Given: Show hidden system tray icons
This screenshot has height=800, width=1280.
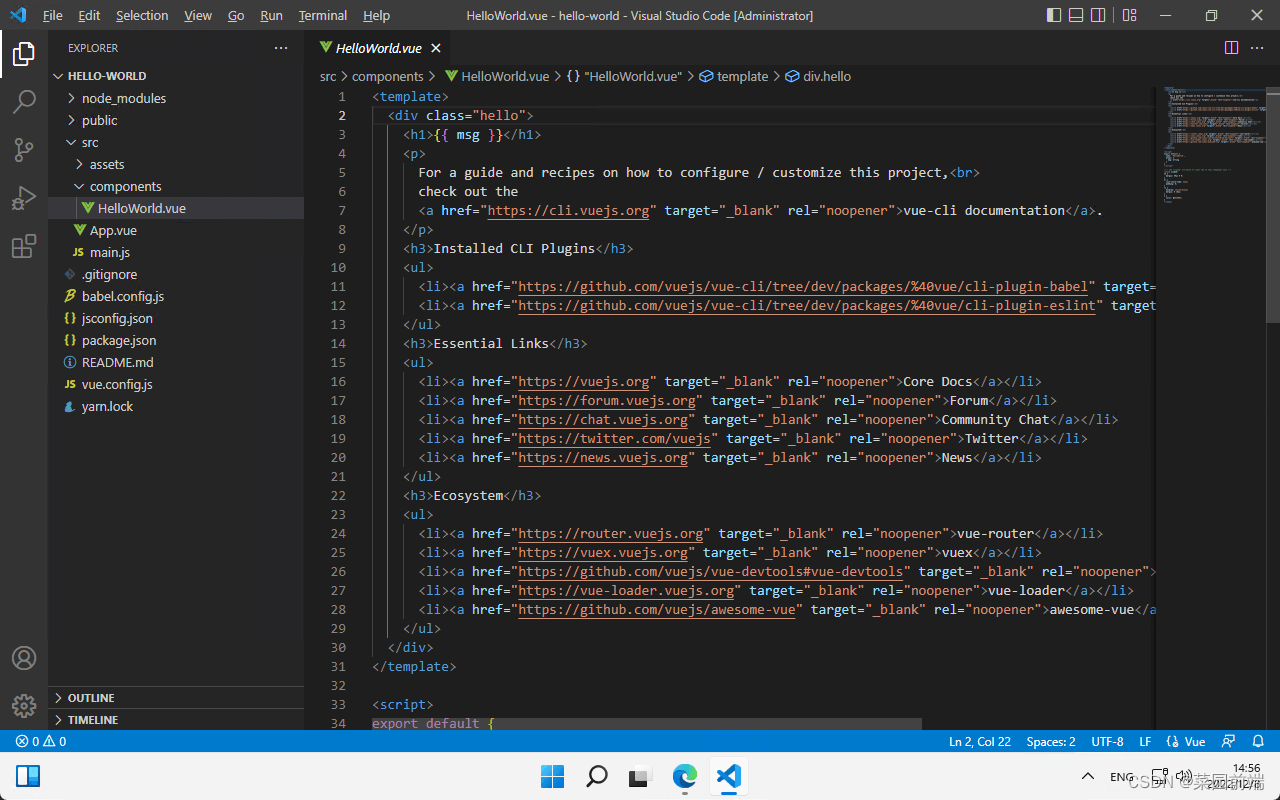Looking at the screenshot, I should coord(1088,777).
